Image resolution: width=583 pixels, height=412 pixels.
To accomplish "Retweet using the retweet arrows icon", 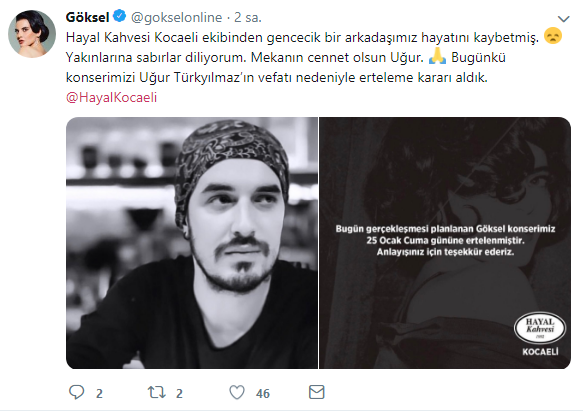I will 157,392.
